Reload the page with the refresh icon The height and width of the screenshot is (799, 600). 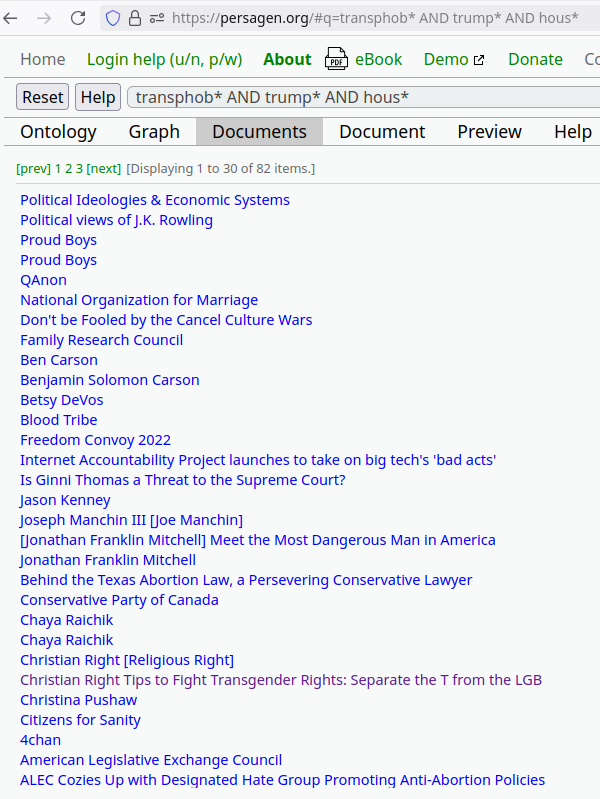point(78,18)
